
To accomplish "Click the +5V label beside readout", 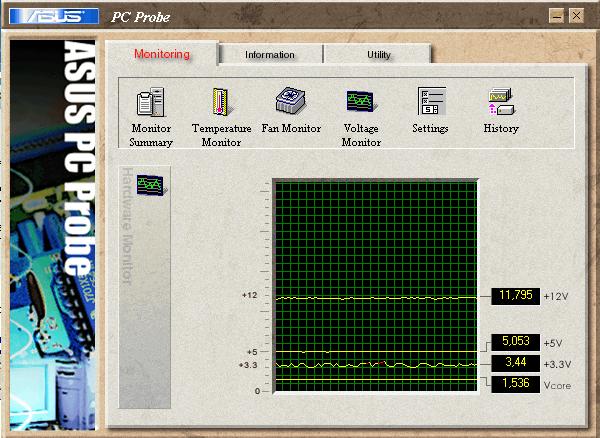I will click(x=553, y=343).
